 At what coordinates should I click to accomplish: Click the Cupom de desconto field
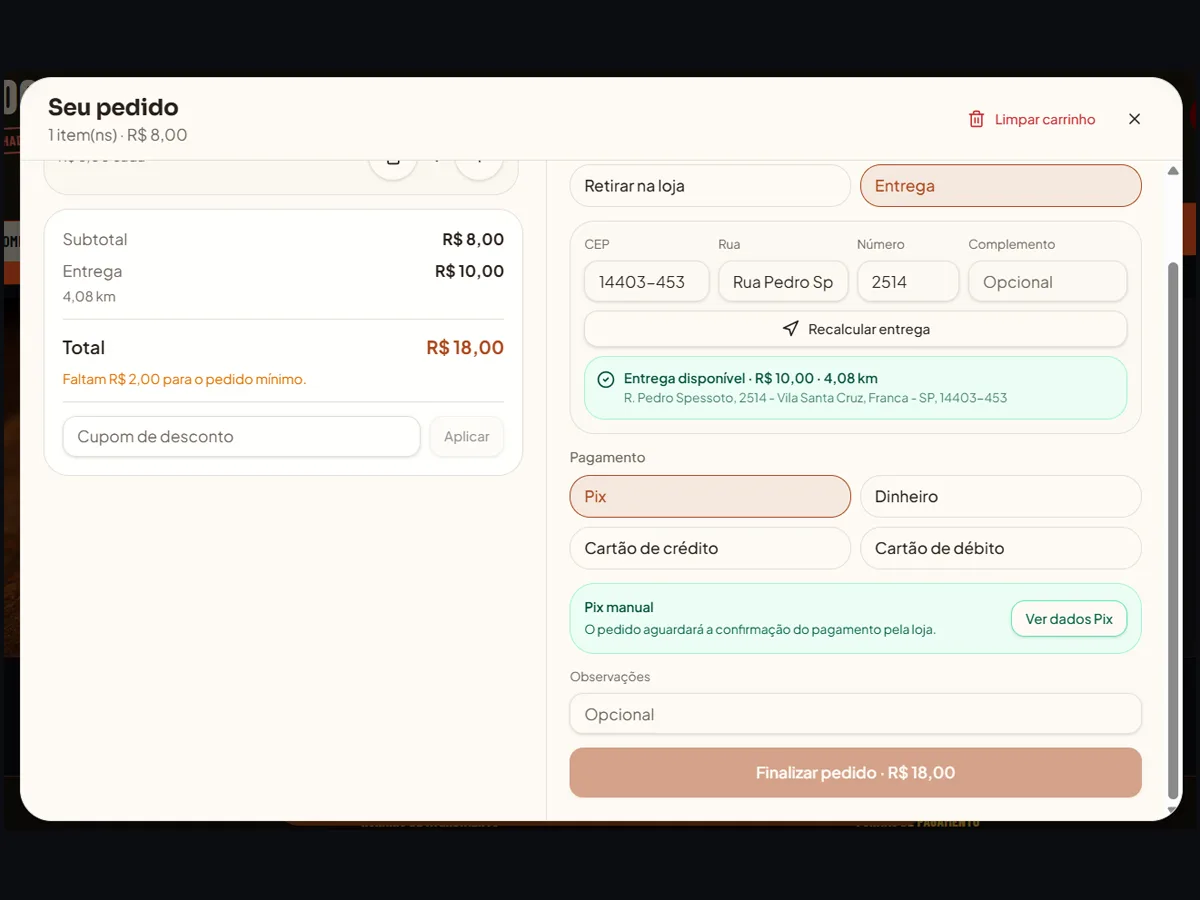point(241,437)
